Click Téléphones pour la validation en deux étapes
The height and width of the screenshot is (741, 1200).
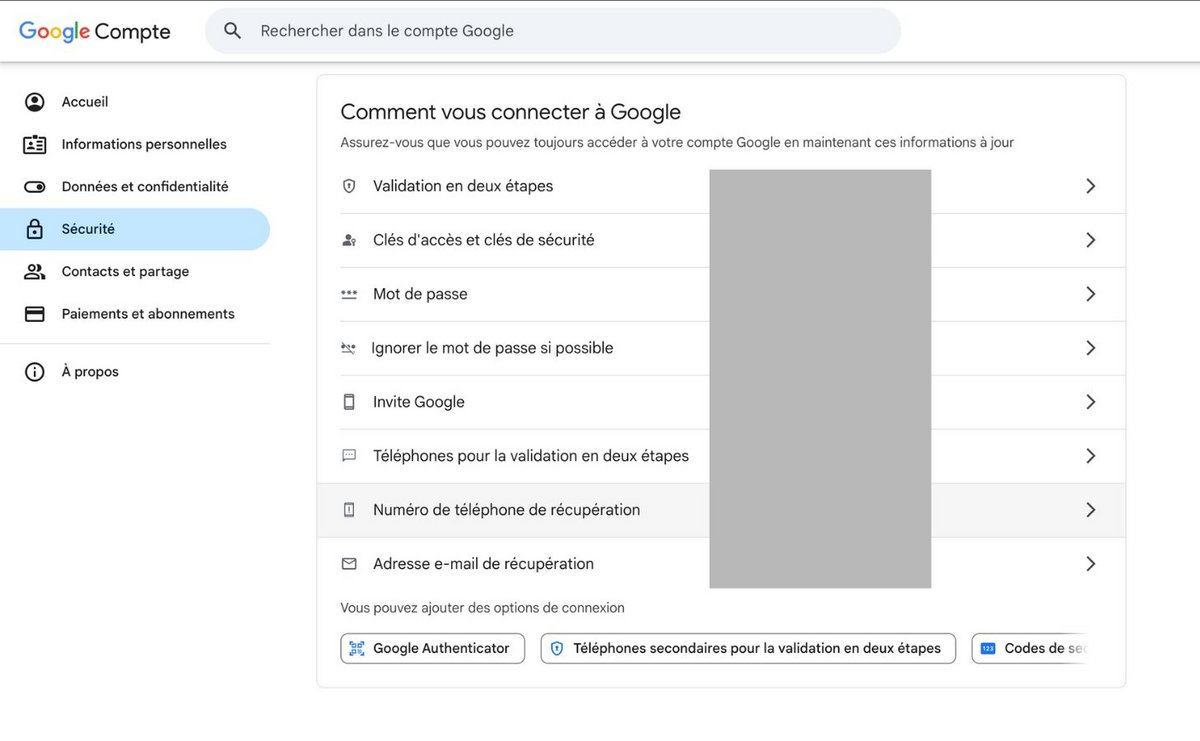(x=531, y=456)
